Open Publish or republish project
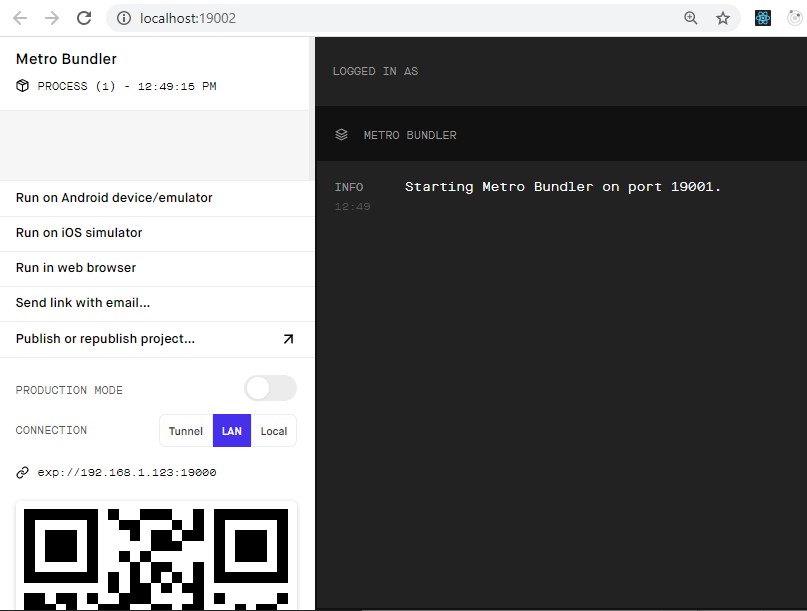The width and height of the screenshot is (807, 611). pos(157,339)
